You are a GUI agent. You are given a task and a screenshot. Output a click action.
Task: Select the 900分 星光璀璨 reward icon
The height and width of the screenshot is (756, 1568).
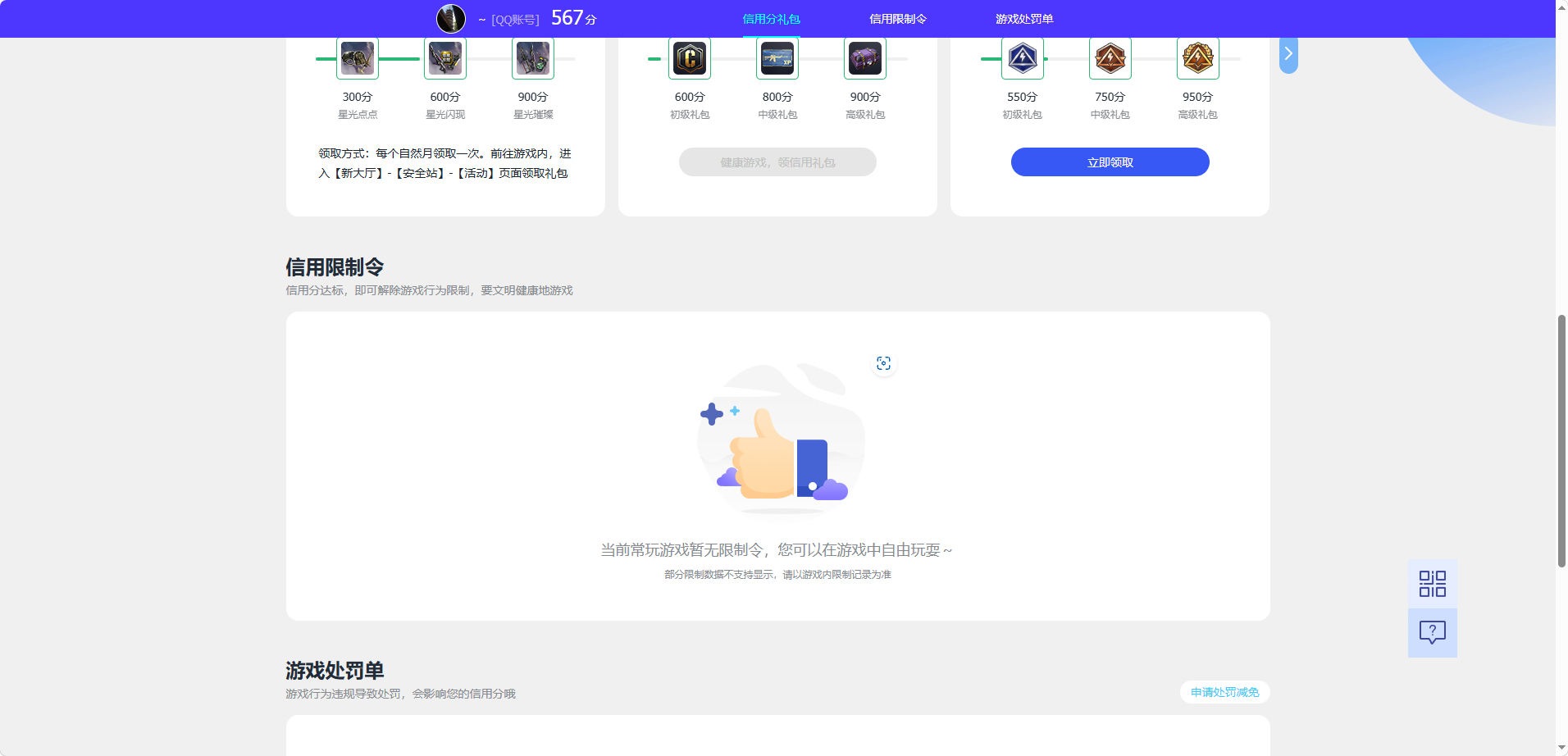tap(533, 58)
